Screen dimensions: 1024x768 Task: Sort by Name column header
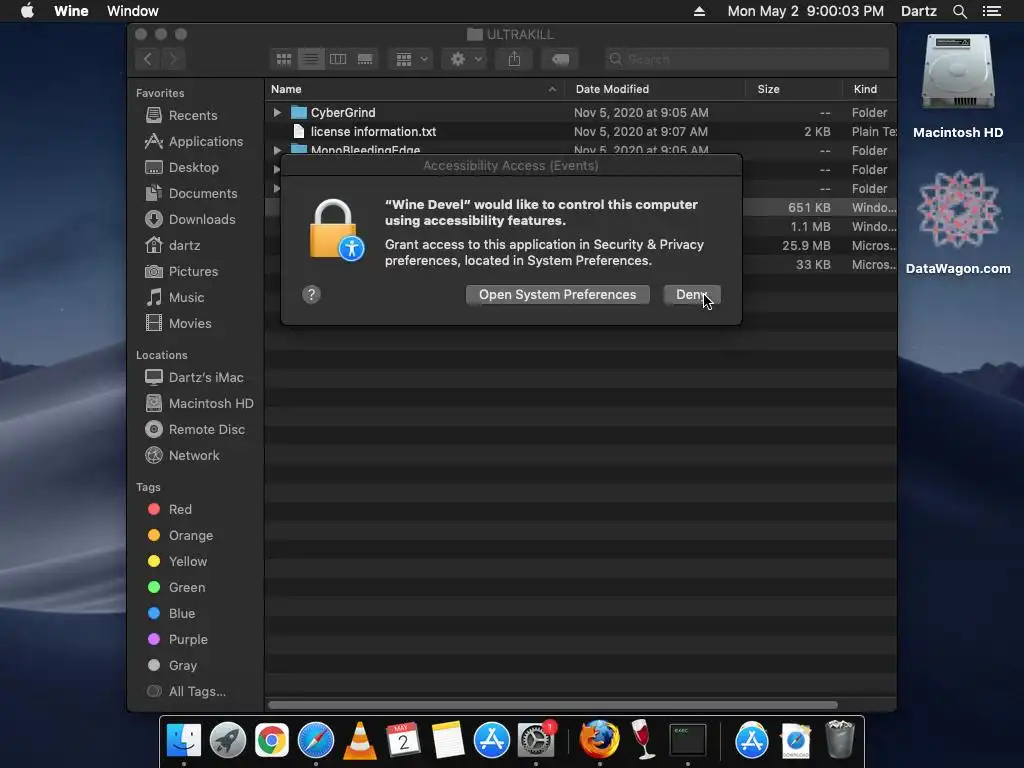pos(414,89)
